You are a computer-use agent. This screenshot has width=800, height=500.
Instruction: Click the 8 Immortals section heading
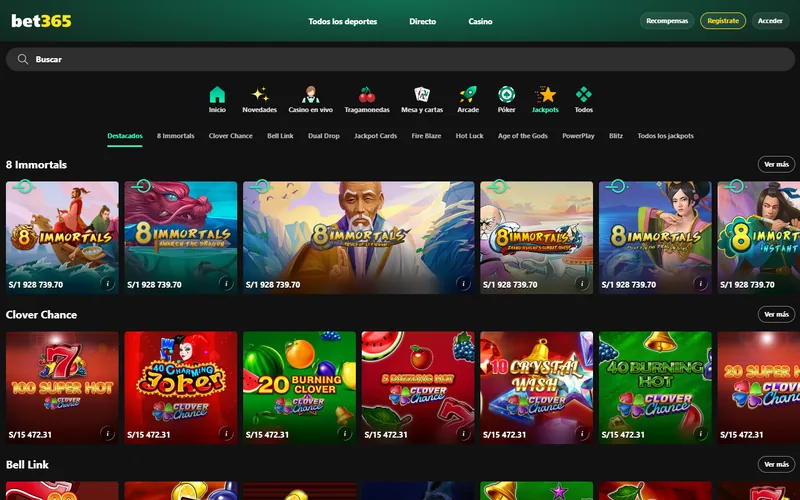tap(36, 164)
